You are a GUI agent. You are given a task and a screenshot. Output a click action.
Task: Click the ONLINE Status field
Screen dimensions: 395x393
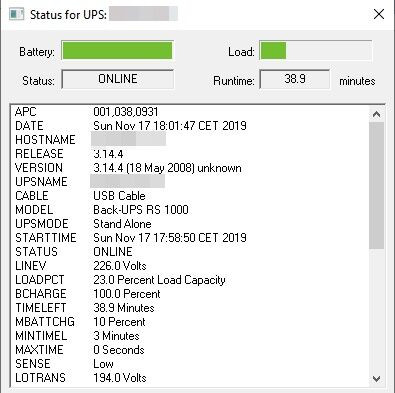pyautogui.click(x=118, y=79)
